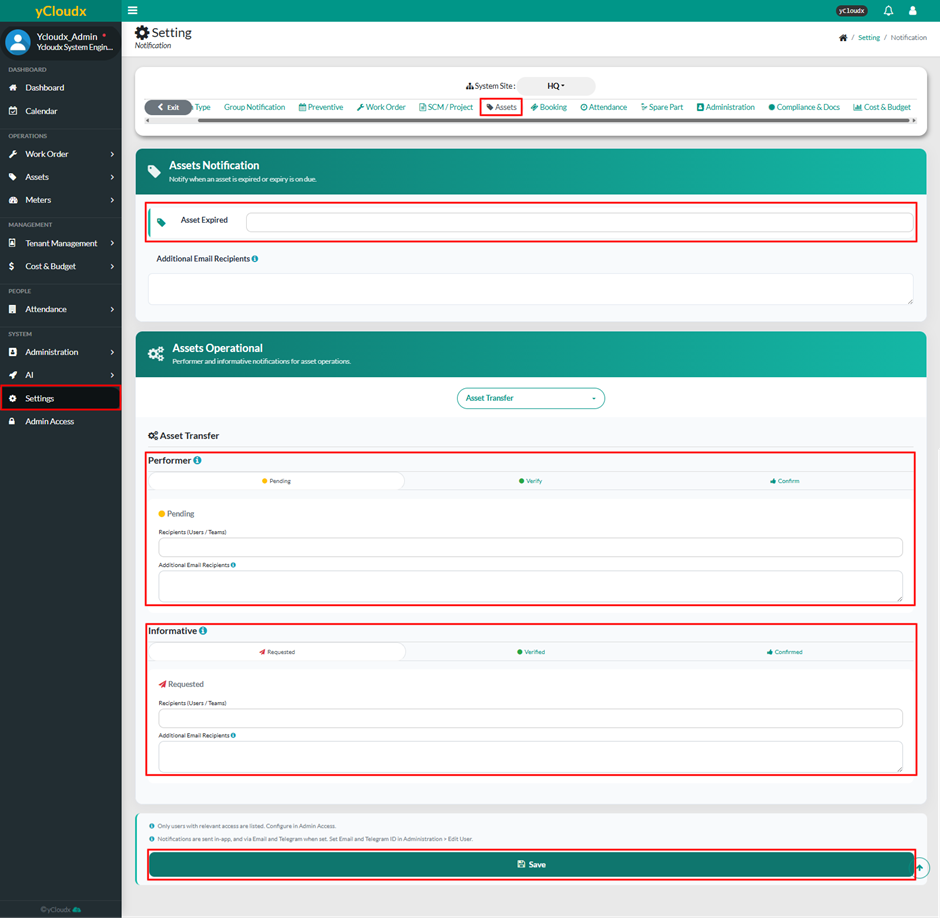Expand Cost & Budget sidebar chevron
Screen dimensions: 940x919
tap(112, 266)
